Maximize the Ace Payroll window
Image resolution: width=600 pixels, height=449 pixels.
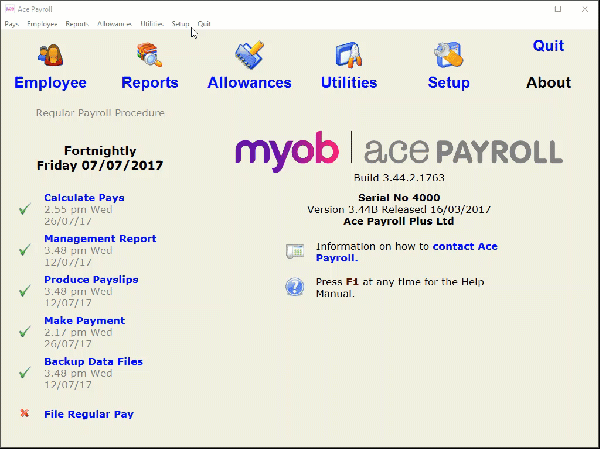click(x=558, y=9)
